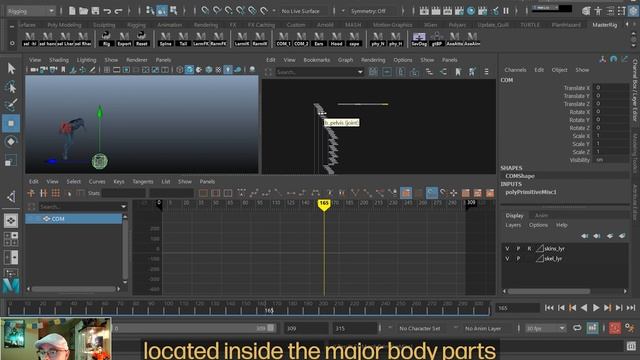640x360 pixels.
Task: Expand the Node Editor search dropdown
Action: (x=360, y=72)
